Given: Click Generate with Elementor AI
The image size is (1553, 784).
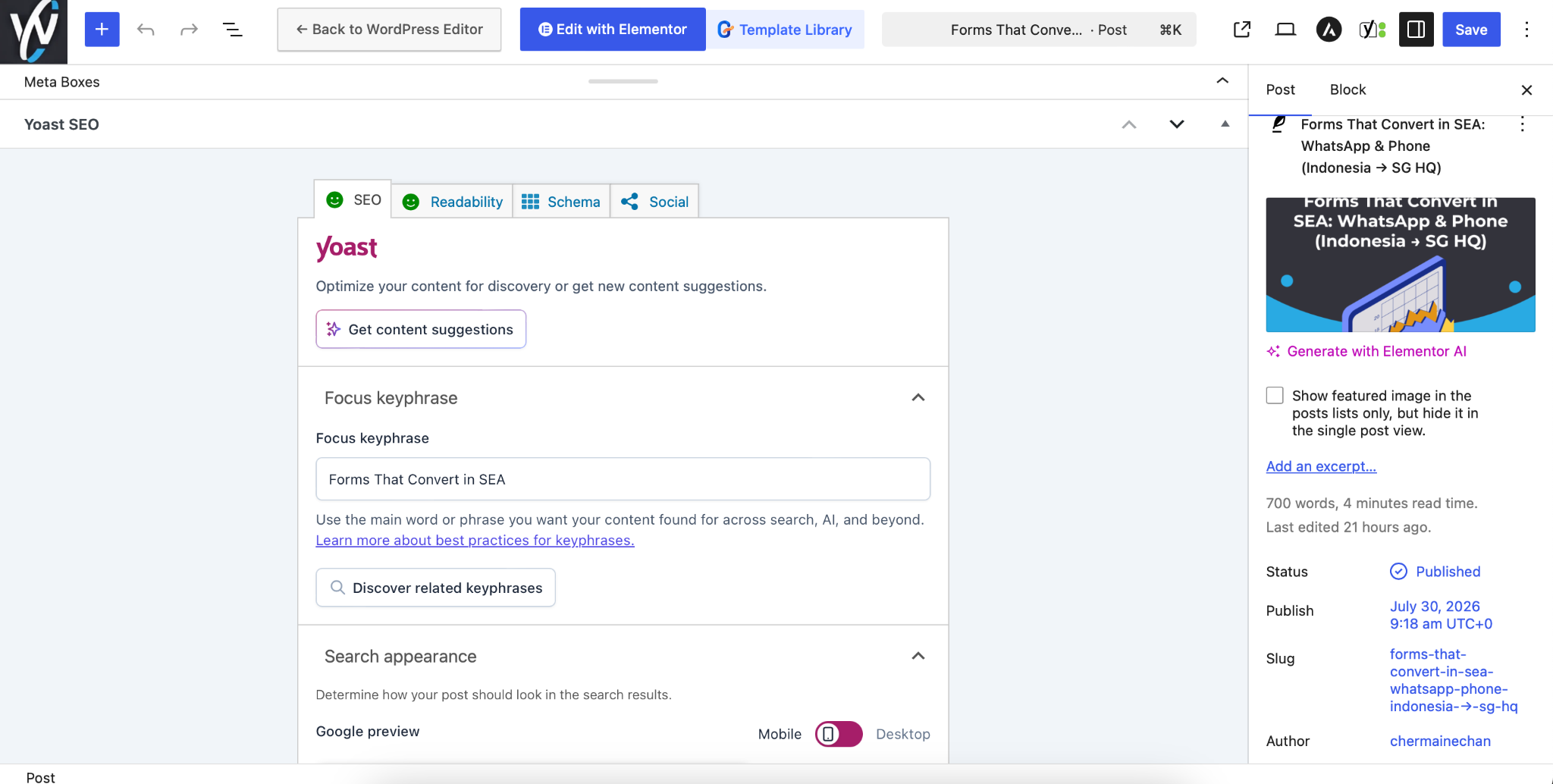Looking at the screenshot, I should tap(1366, 351).
